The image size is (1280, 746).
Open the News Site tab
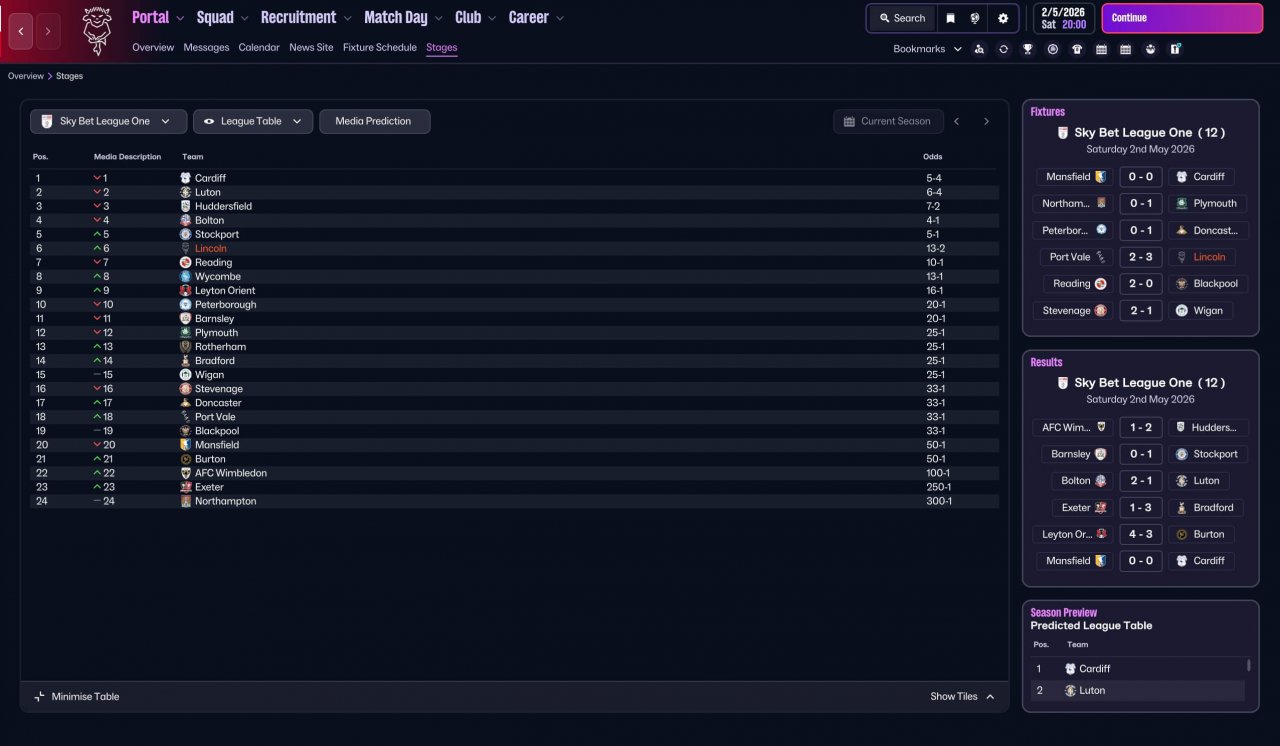(x=311, y=47)
